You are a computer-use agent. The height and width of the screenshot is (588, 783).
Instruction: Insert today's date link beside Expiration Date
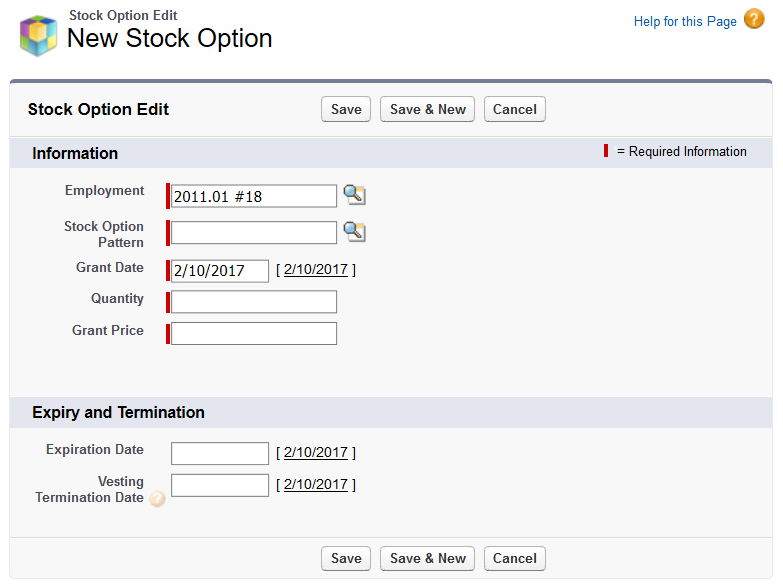316,453
